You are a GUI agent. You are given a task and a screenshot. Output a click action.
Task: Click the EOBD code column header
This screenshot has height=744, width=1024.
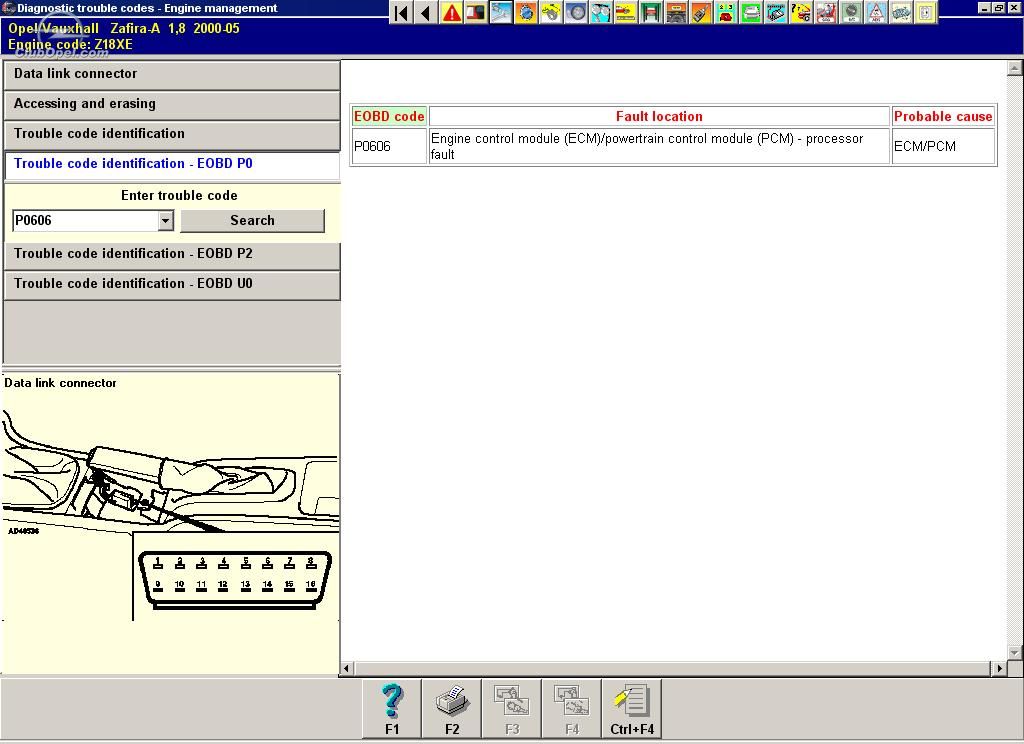pos(389,116)
